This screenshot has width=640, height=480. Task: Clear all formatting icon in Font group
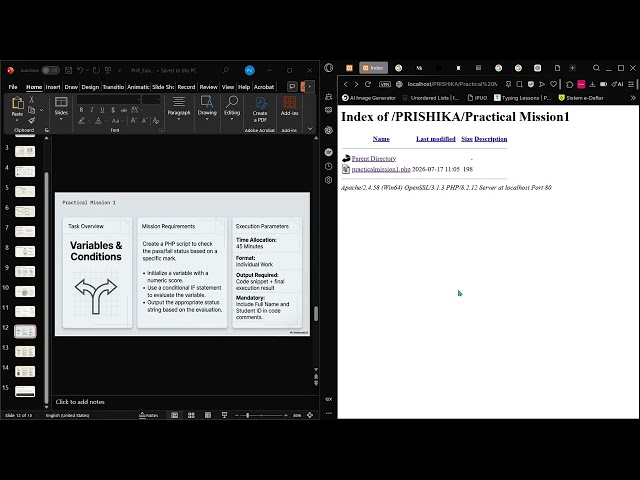[156, 121]
